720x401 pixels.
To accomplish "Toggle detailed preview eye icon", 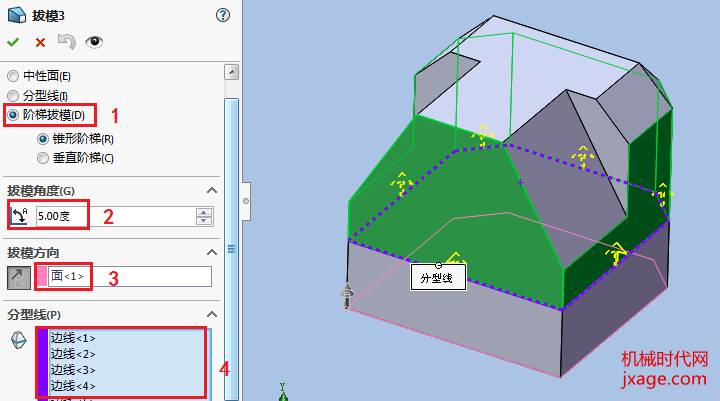I will (x=94, y=42).
